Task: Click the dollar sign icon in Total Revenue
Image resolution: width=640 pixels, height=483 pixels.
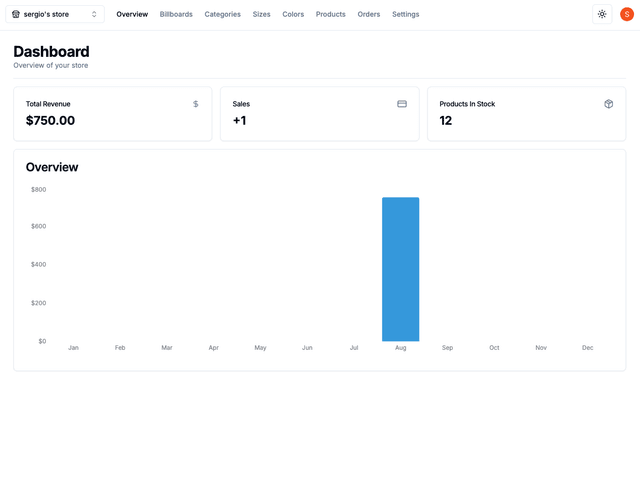Action: [196, 104]
